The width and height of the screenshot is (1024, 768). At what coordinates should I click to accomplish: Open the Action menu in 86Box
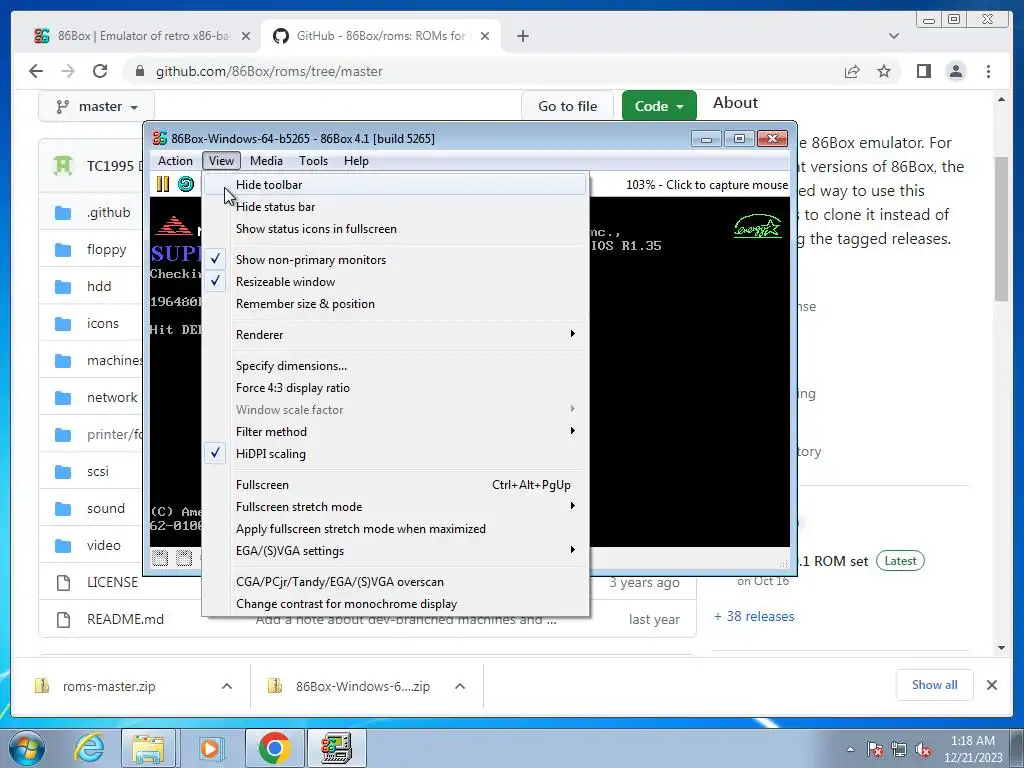point(175,161)
